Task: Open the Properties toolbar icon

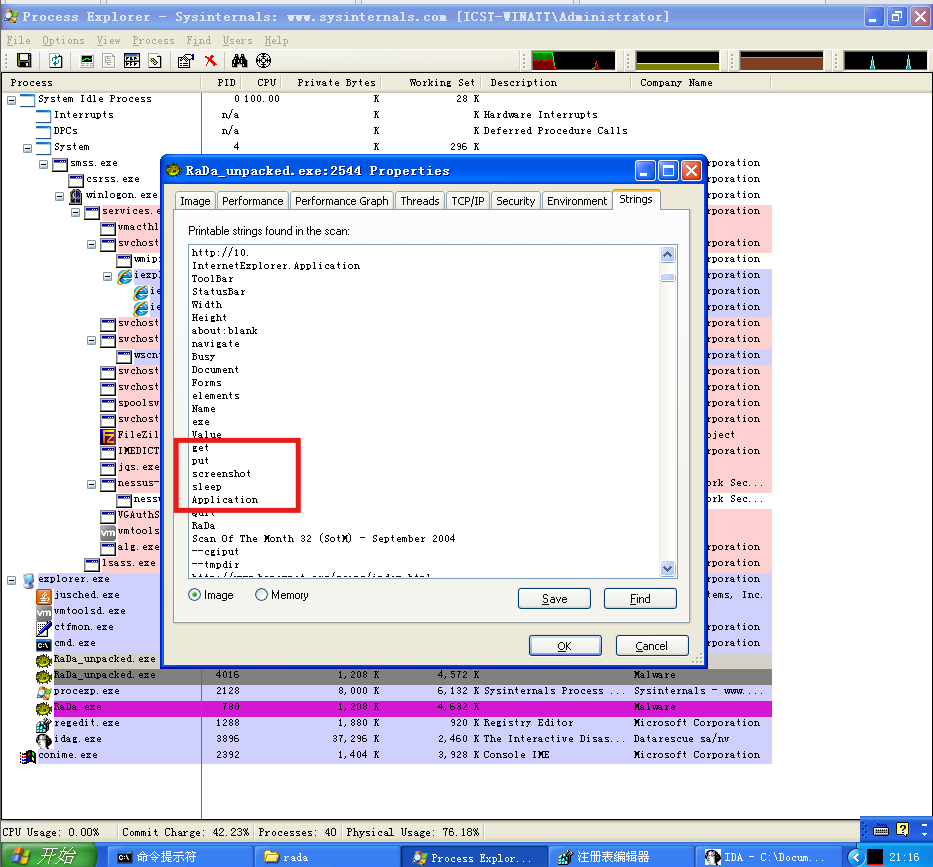Action: [x=186, y=61]
